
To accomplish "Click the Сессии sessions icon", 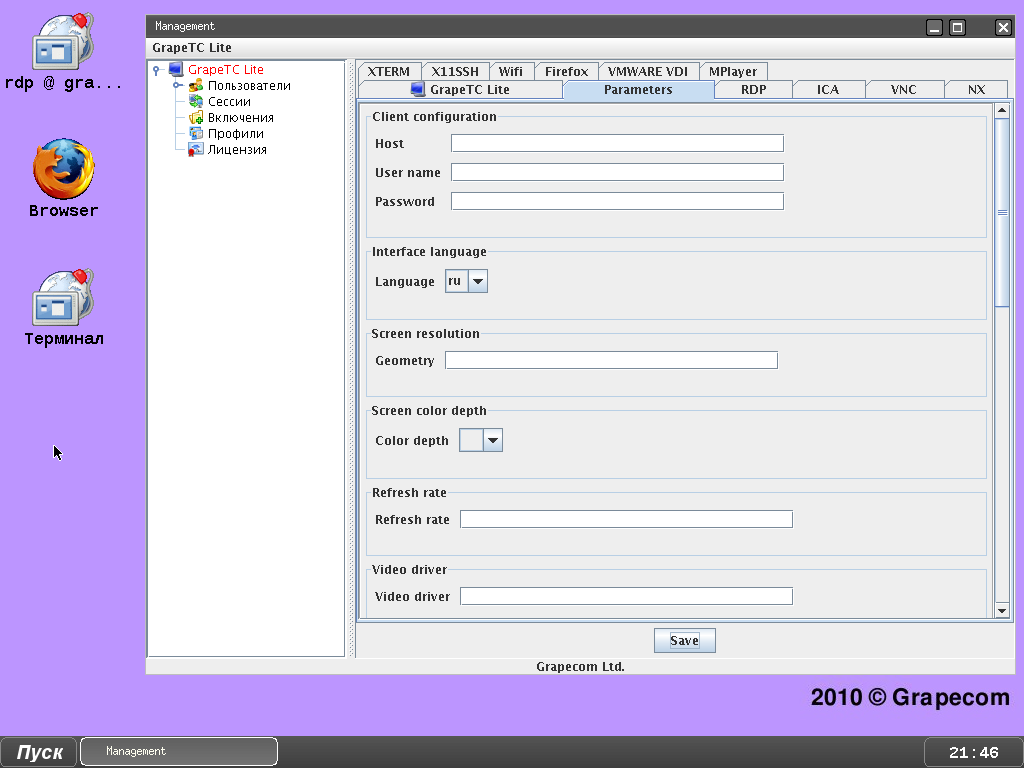I will pos(196,101).
